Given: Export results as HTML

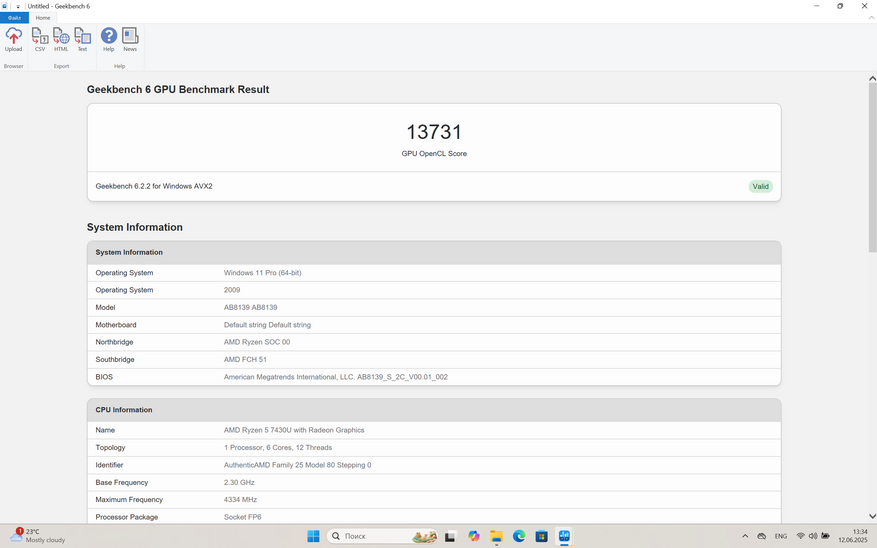Looking at the screenshot, I should tap(61, 40).
